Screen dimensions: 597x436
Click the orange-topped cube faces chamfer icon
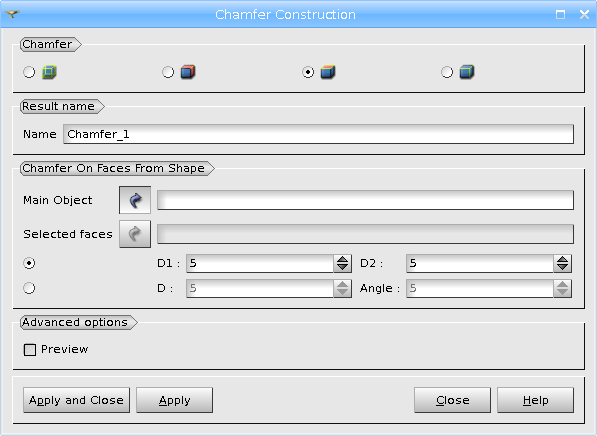(x=328, y=72)
